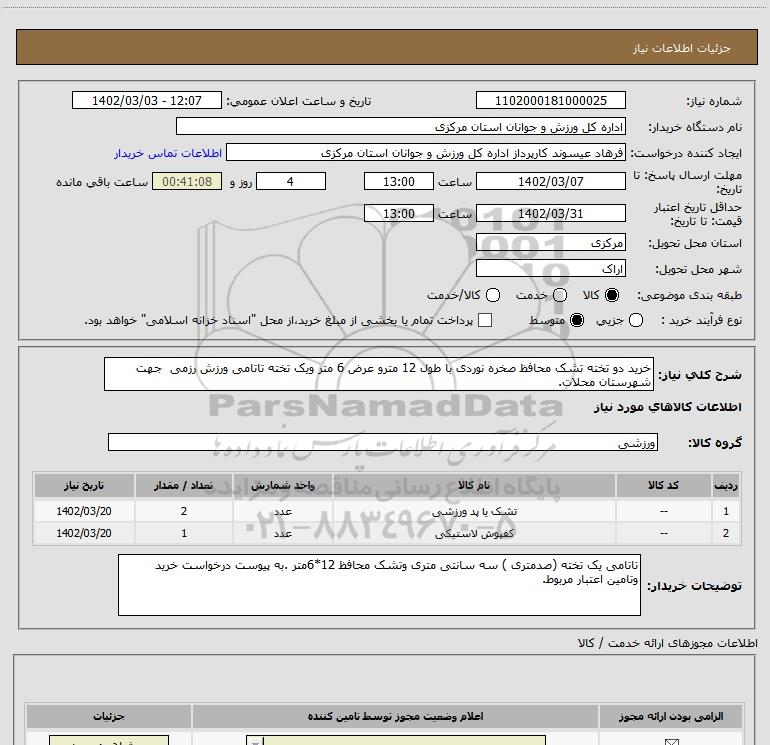
Task: Select the خدمت category radio button
Action: pos(560,295)
